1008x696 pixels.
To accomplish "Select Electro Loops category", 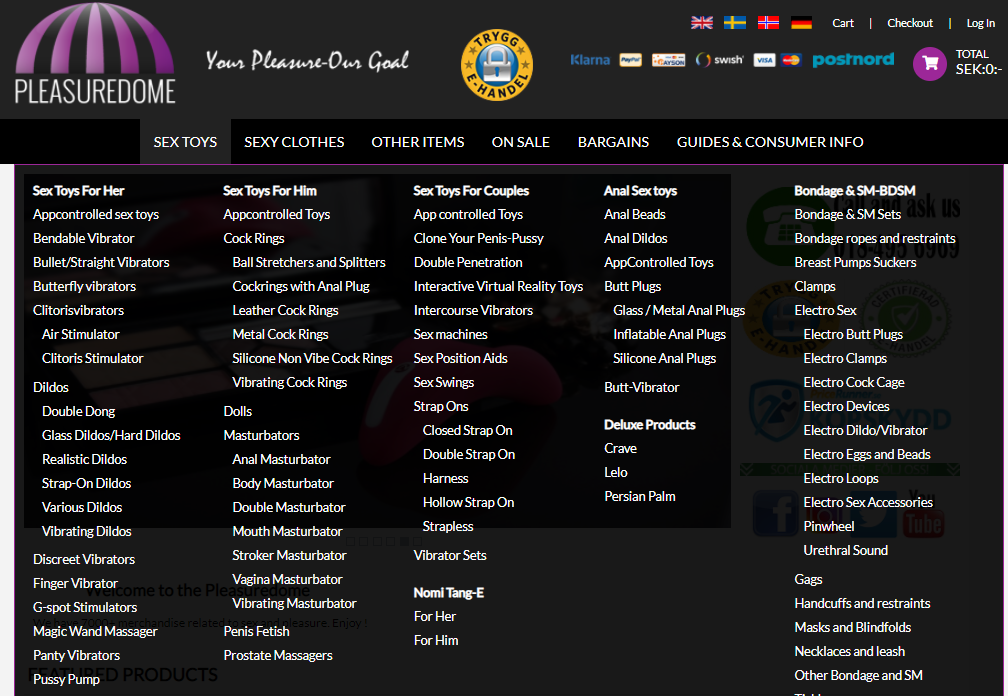I will [x=841, y=479].
